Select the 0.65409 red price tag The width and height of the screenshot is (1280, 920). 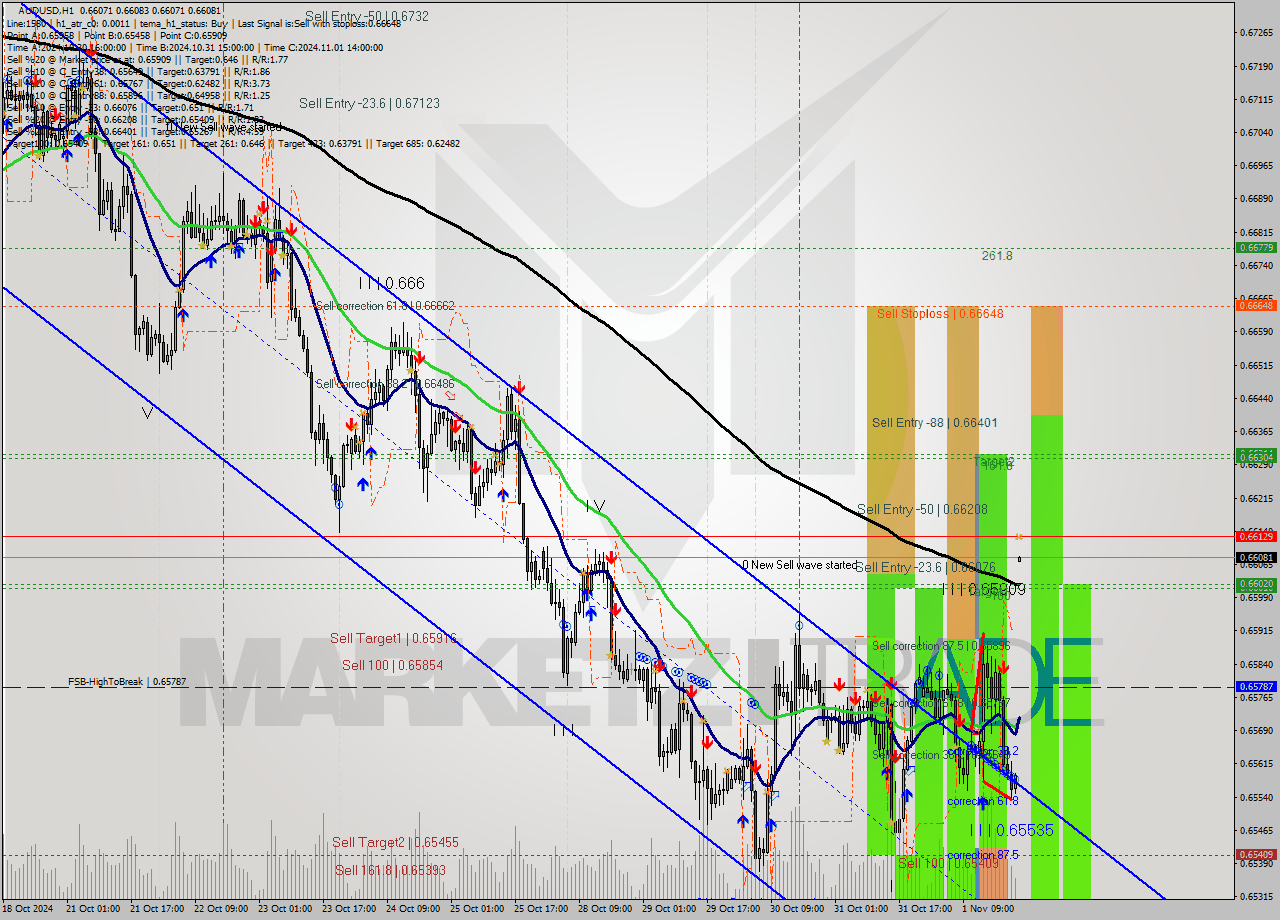tap(1256, 854)
